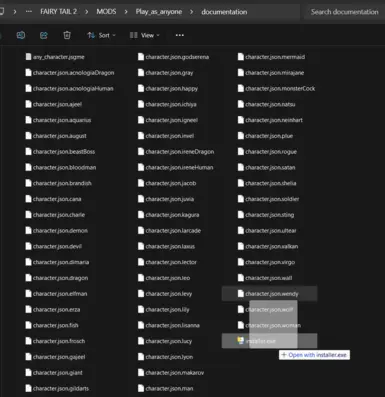
Task: Select character.json.makarov file
Action: 171,373
